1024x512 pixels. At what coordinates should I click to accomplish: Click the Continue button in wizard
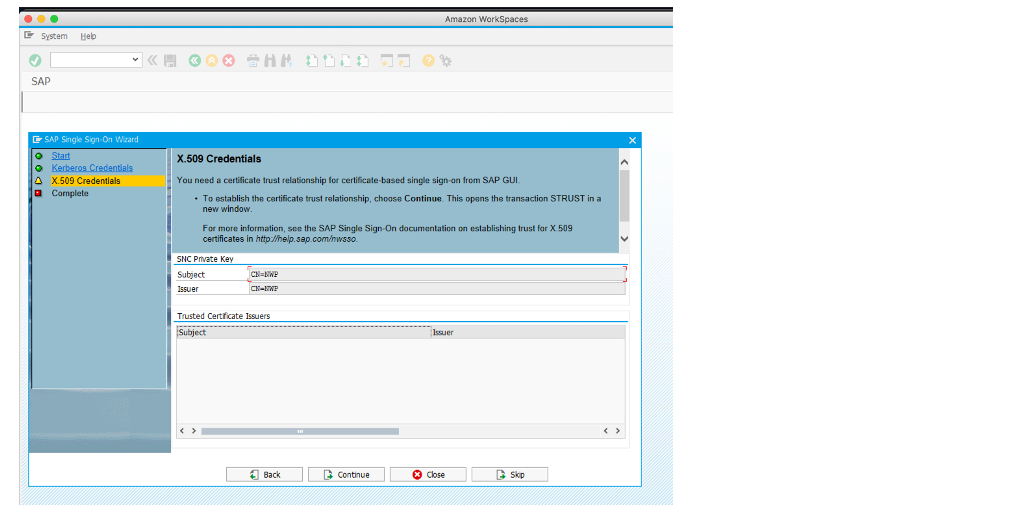pos(346,475)
